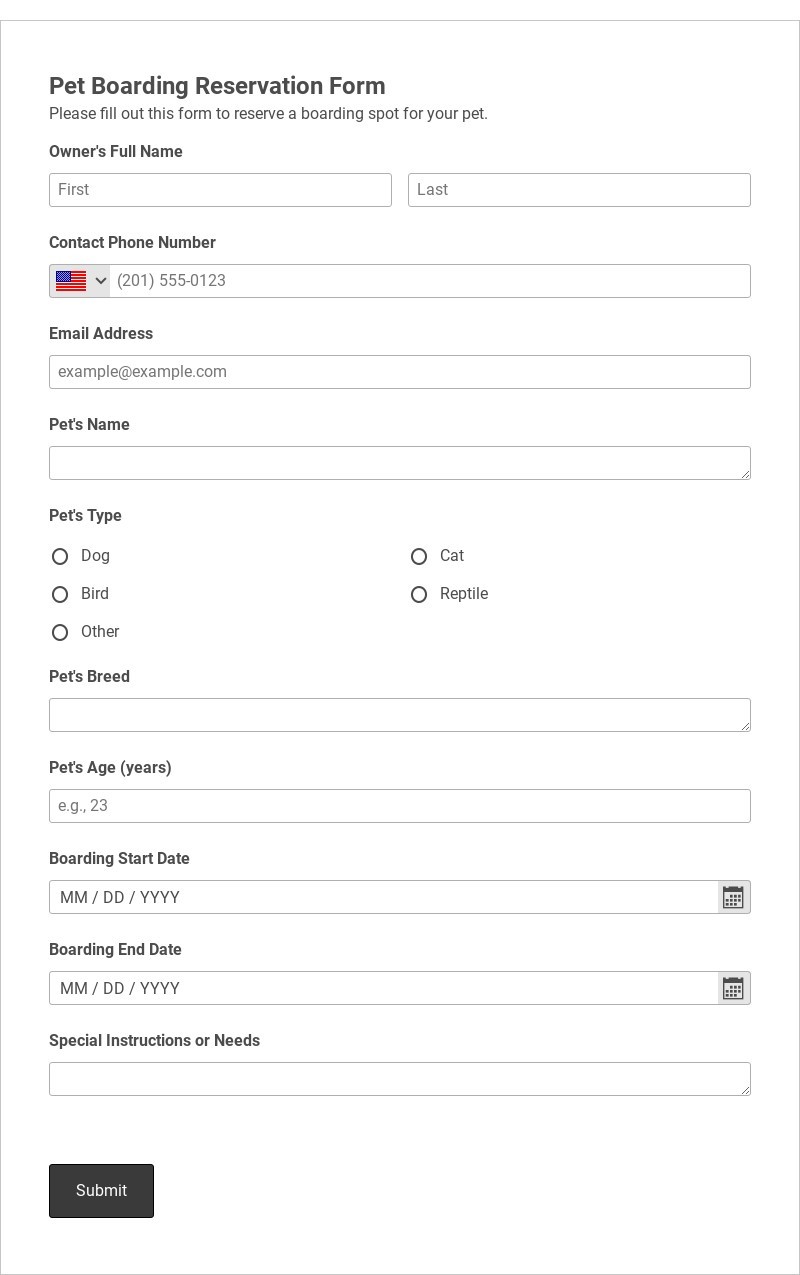Click the Pet's Age input field

click(400, 806)
